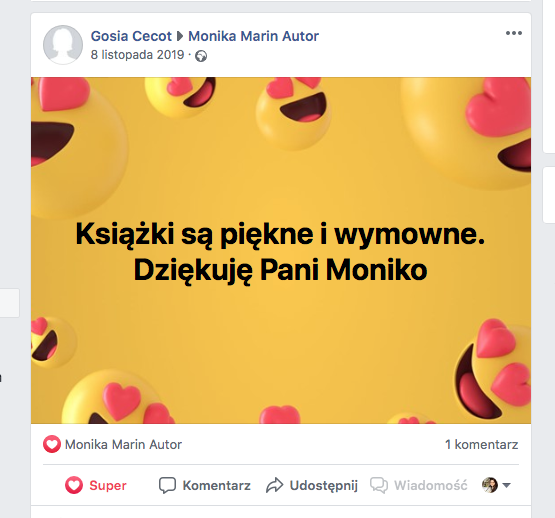Image resolution: width=555 pixels, height=518 pixels.
Task: Click the heart reaction icon beside Monika Marin Autor
Action: coord(52,444)
